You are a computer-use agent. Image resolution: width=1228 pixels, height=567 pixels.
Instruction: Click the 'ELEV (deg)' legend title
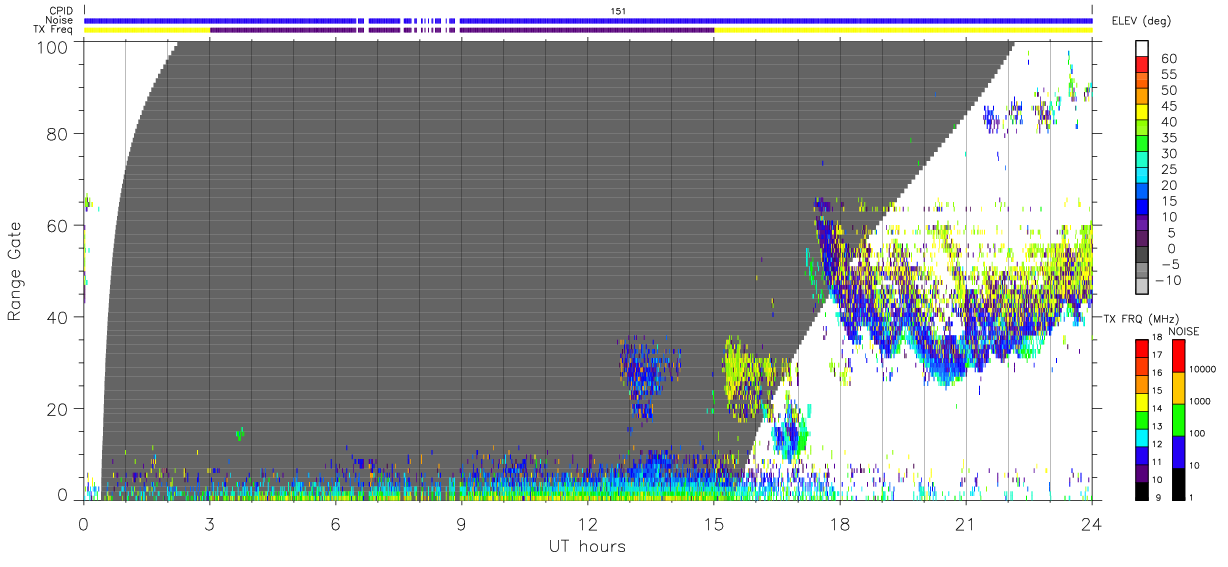click(x=1141, y=21)
